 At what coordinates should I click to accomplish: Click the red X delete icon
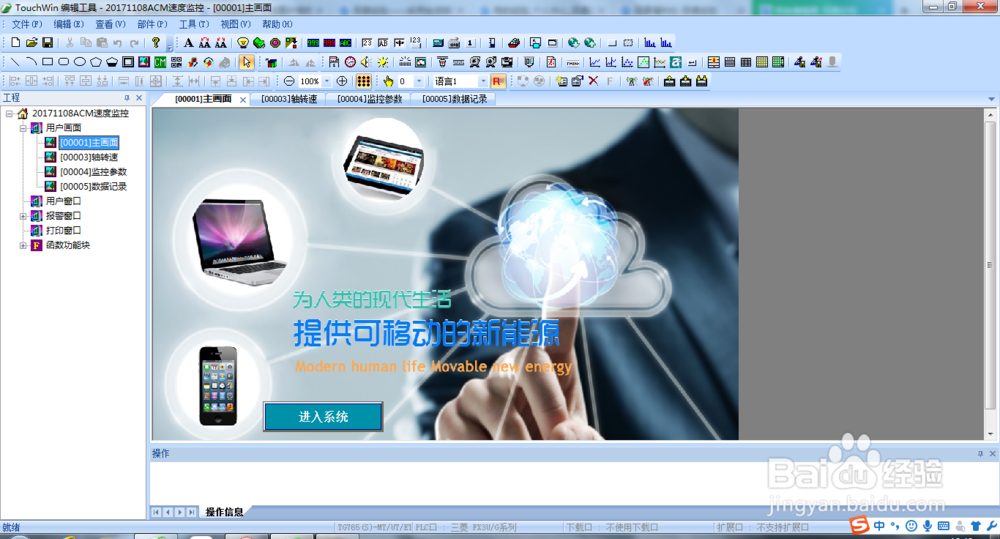594,81
